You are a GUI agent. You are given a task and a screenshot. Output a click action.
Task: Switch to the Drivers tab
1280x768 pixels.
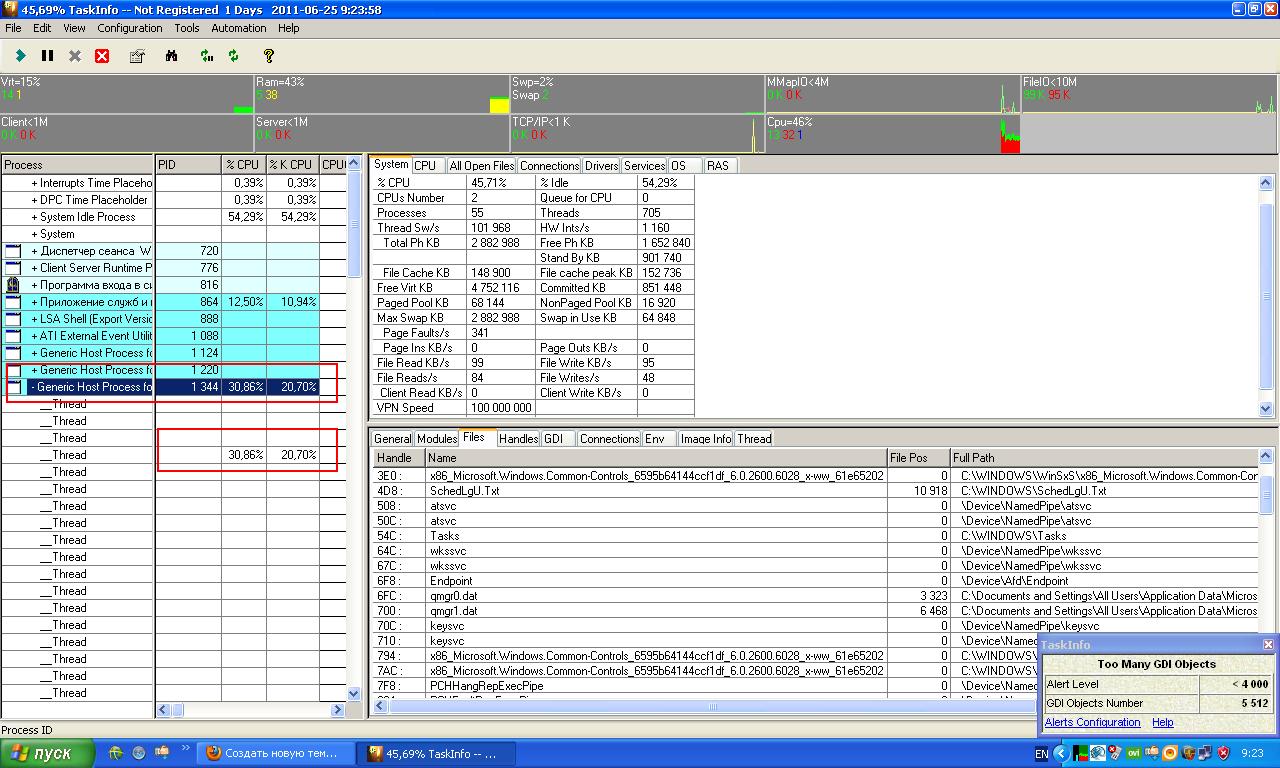coord(601,166)
